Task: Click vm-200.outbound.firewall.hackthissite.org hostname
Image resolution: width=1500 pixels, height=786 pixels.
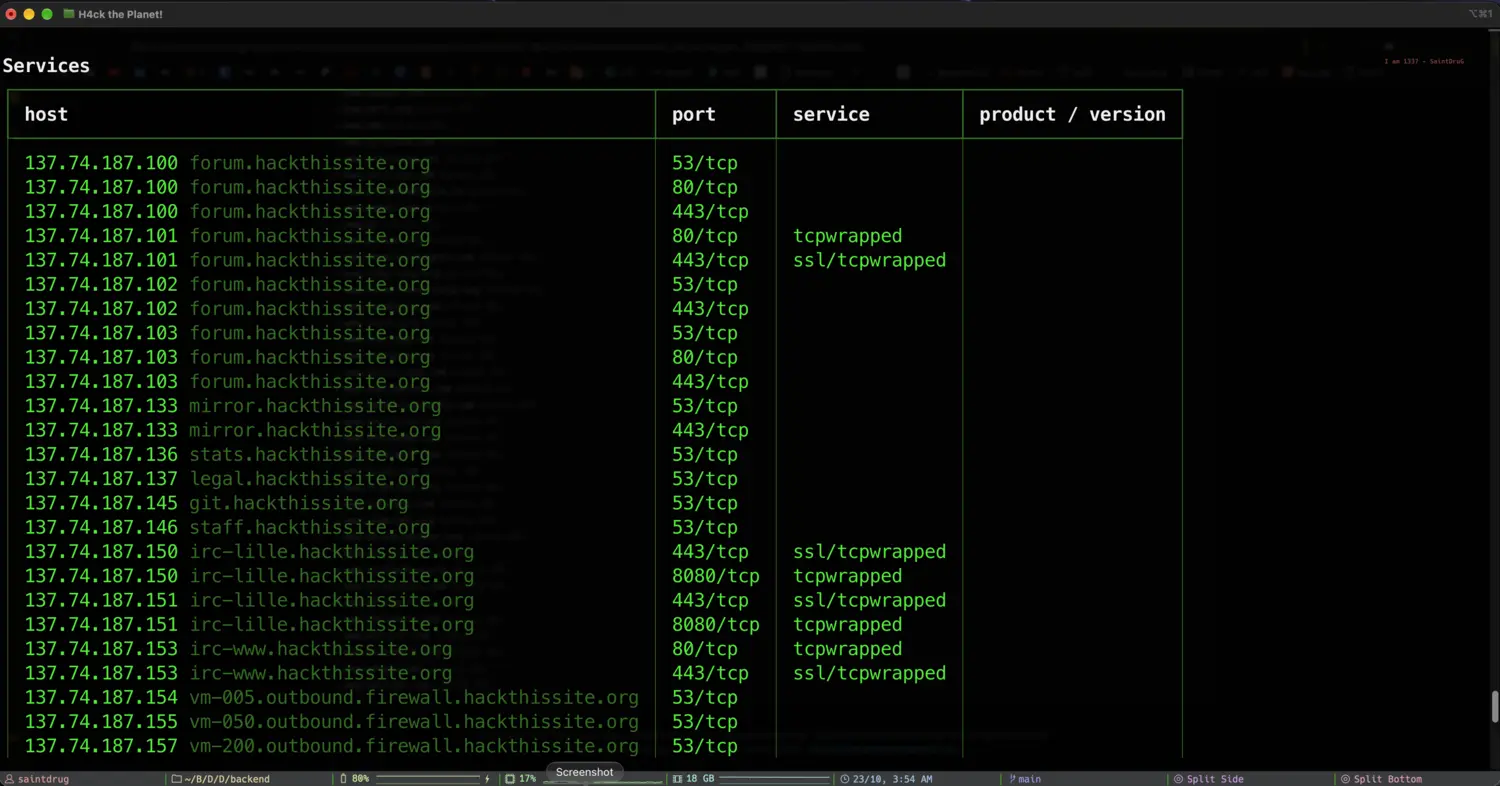Action: pos(414,746)
